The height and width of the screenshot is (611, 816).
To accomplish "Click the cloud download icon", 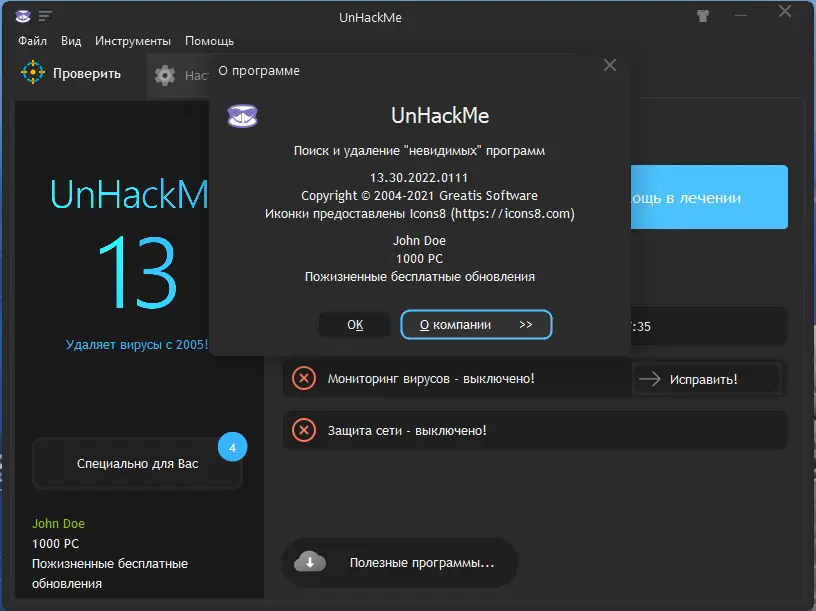I will pyautogui.click(x=310, y=562).
